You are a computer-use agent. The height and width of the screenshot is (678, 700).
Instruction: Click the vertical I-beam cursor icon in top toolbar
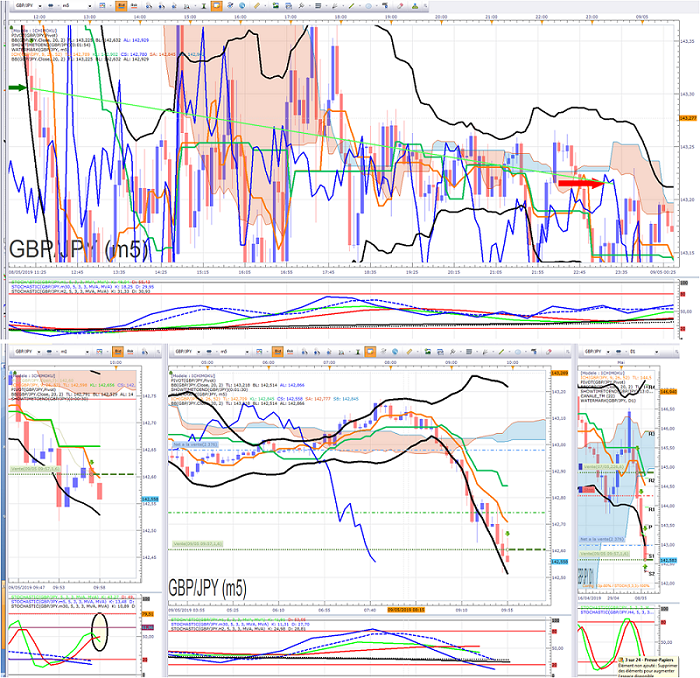(204, 6)
